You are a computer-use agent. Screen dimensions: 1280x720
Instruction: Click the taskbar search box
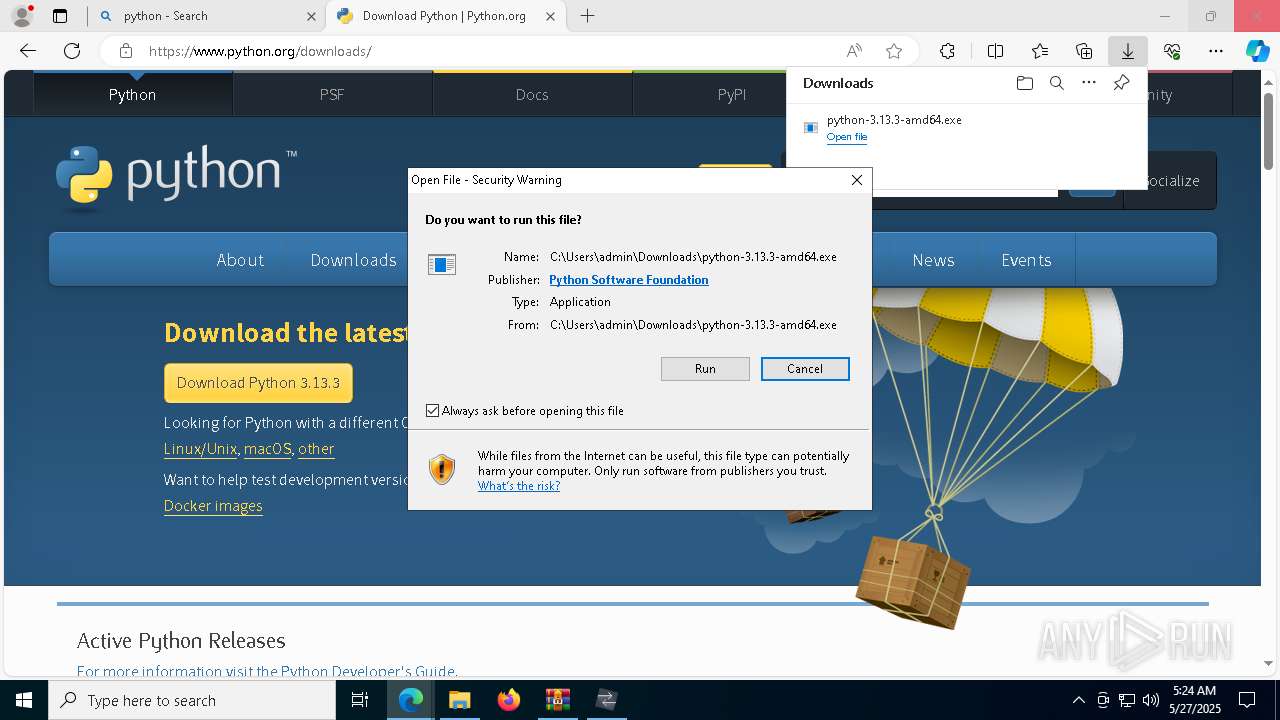(192, 700)
